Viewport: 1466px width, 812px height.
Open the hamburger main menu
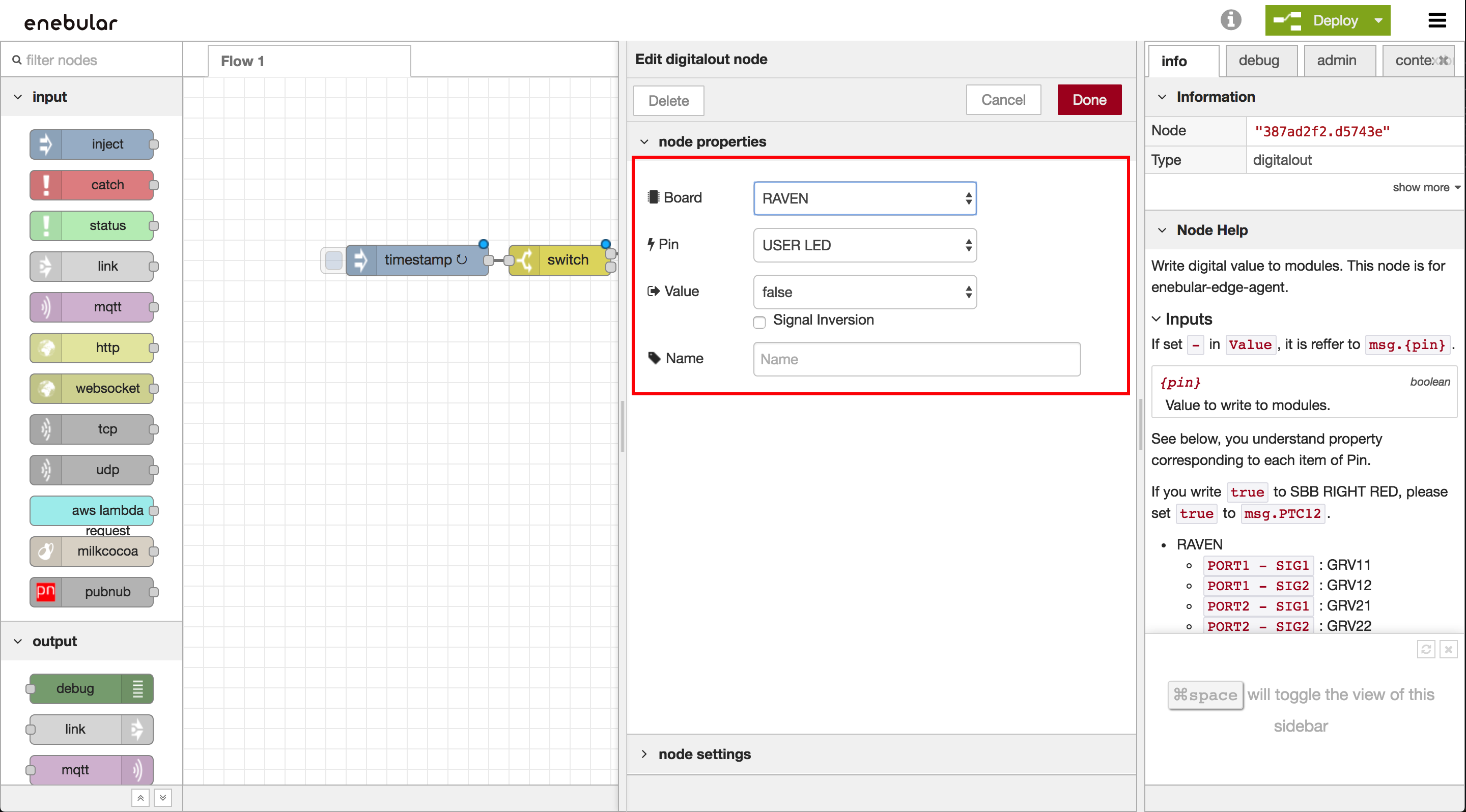pos(1437,21)
